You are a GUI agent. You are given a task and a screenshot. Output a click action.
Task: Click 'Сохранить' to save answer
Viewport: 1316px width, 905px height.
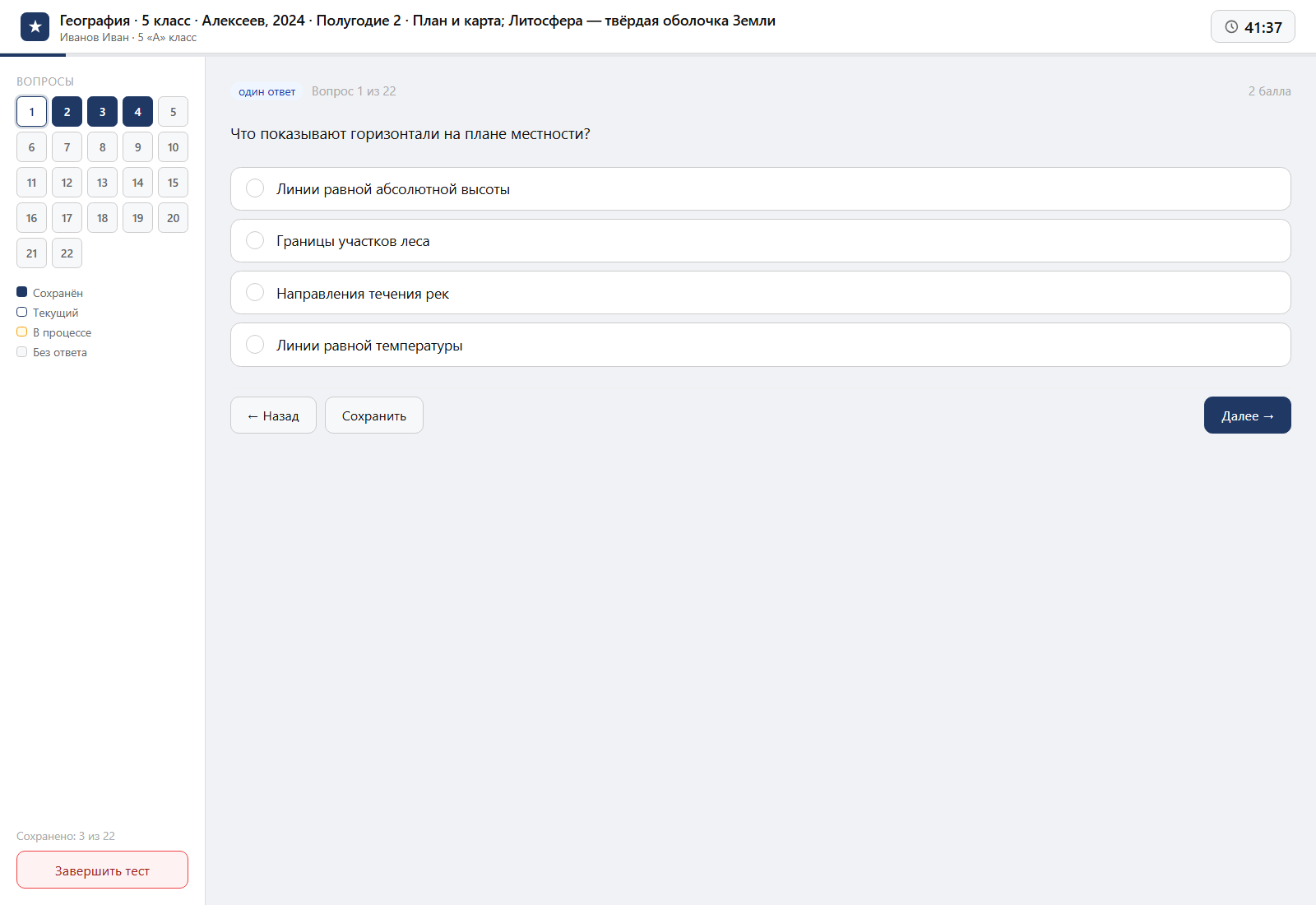point(374,415)
